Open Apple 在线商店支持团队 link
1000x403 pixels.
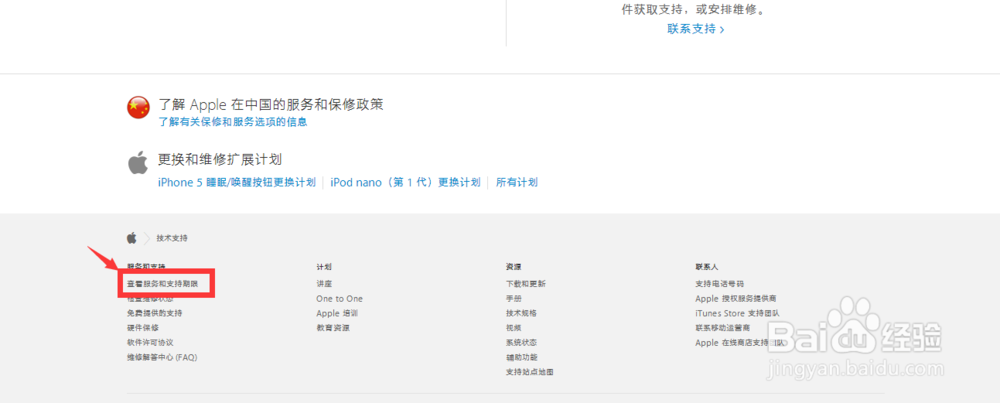740,342
